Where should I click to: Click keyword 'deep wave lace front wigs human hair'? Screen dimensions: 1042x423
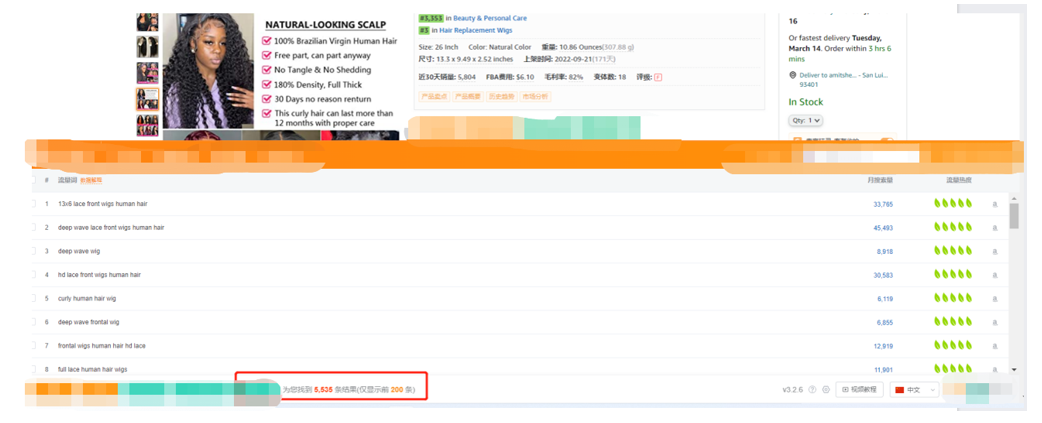tap(111, 228)
